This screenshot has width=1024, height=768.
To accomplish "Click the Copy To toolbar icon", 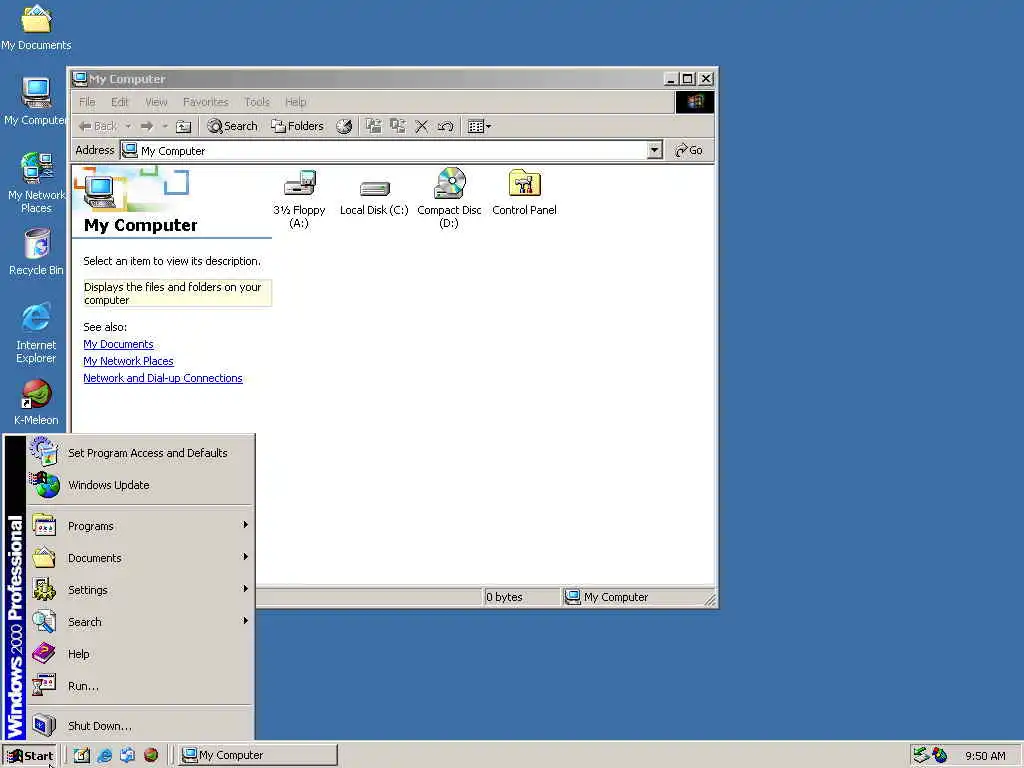I will pos(397,126).
